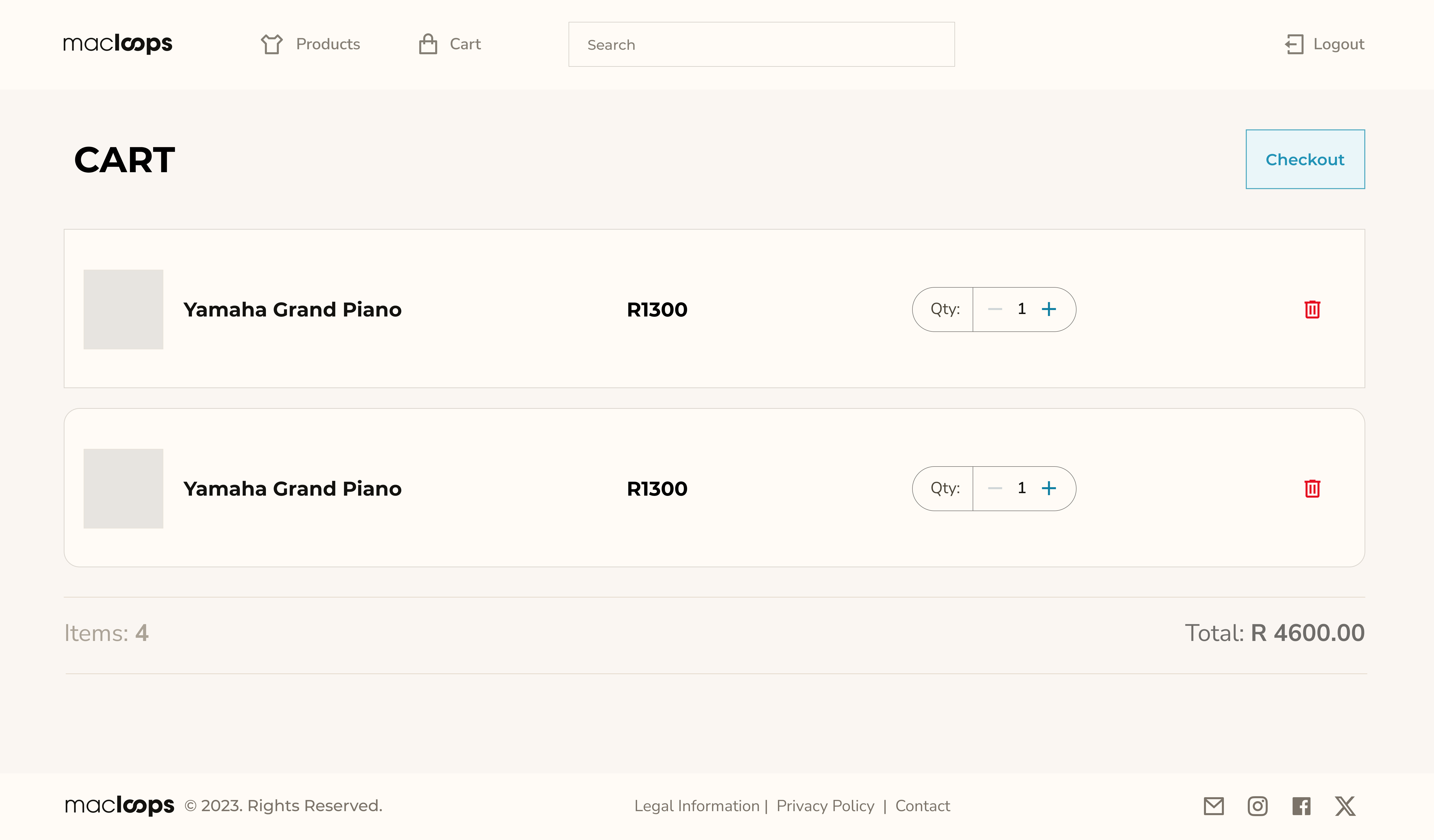1434x840 pixels.
Task: Click the first item's product thumbnail
Action: [x=123, y=309]
